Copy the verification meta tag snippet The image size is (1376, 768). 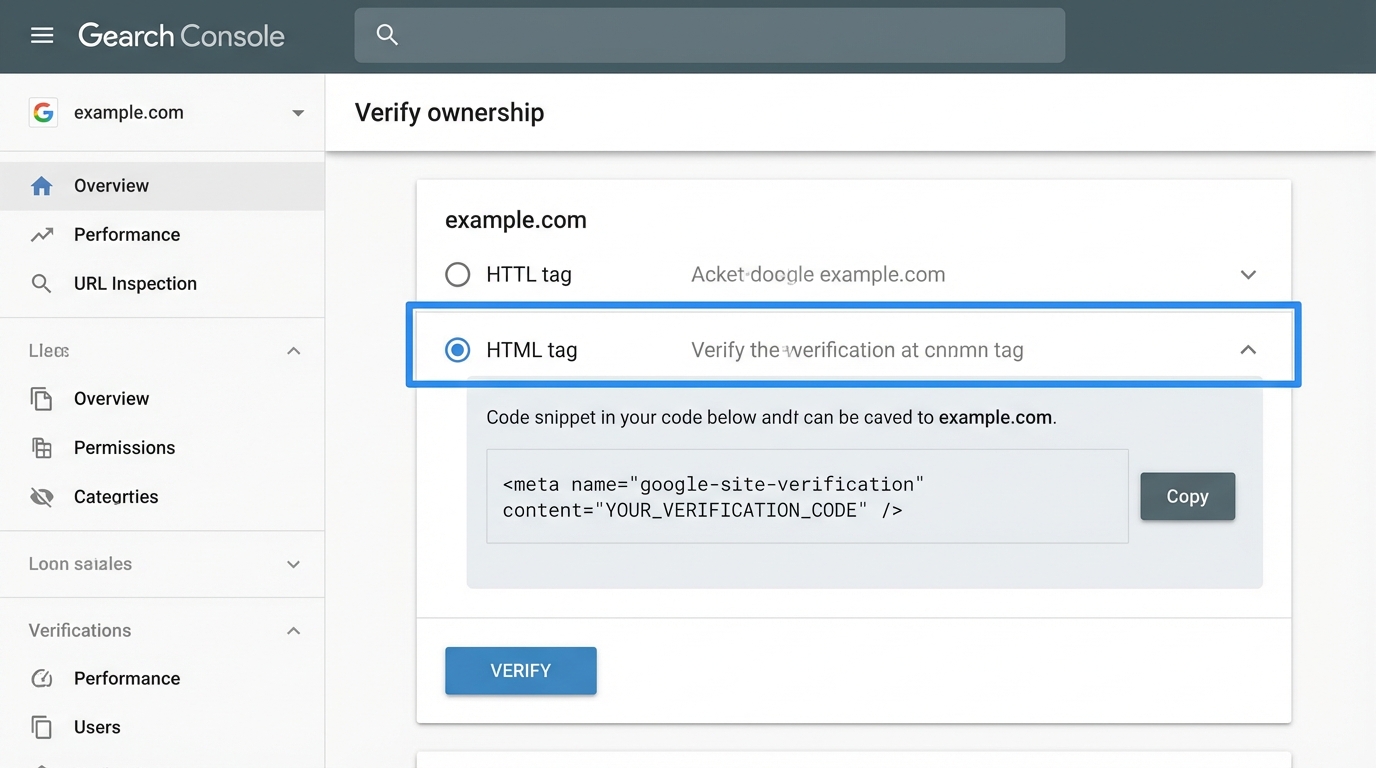(1187, 496)
